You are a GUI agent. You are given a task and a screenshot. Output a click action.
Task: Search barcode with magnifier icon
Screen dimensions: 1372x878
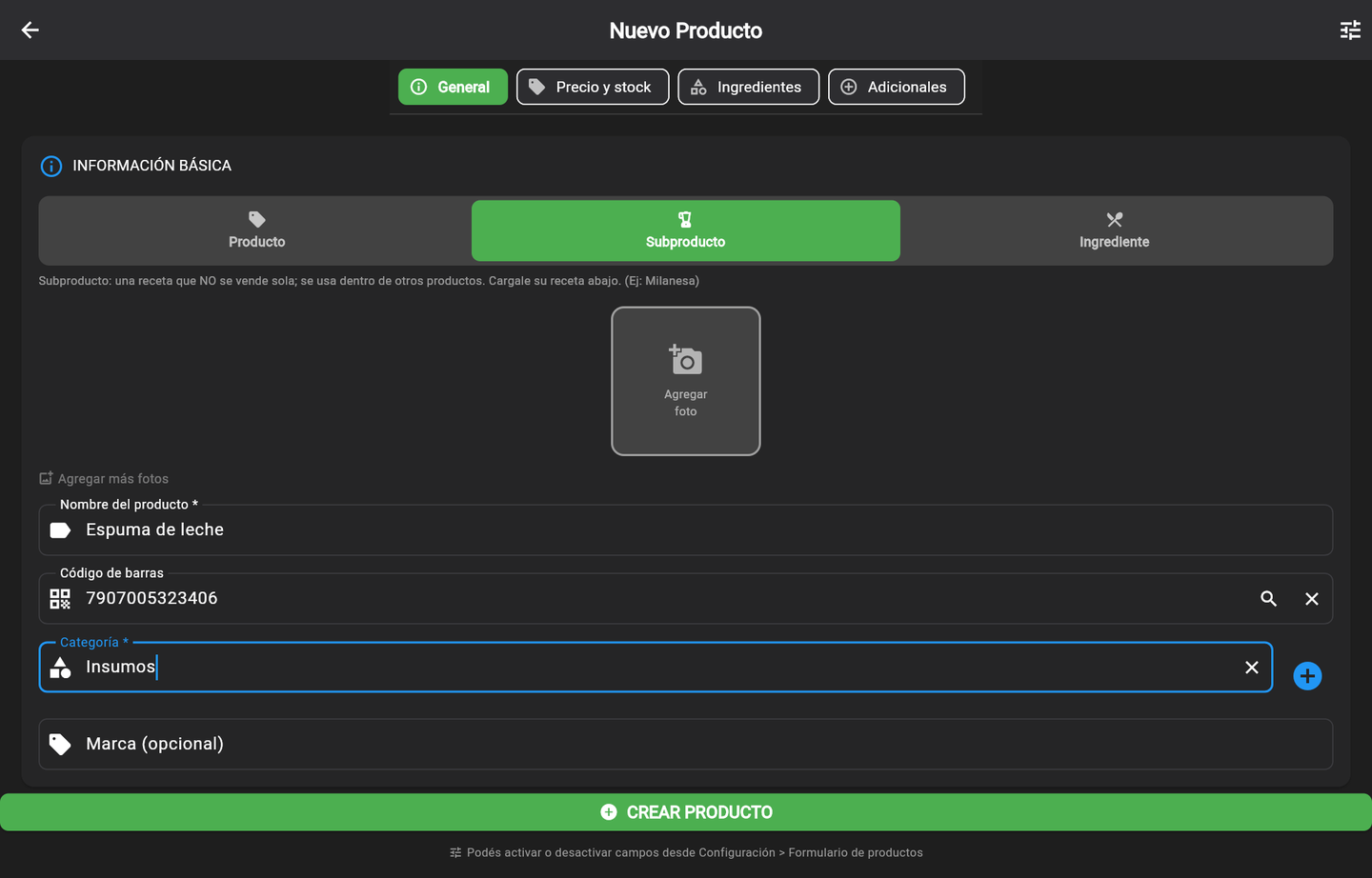pos(1268,599)
